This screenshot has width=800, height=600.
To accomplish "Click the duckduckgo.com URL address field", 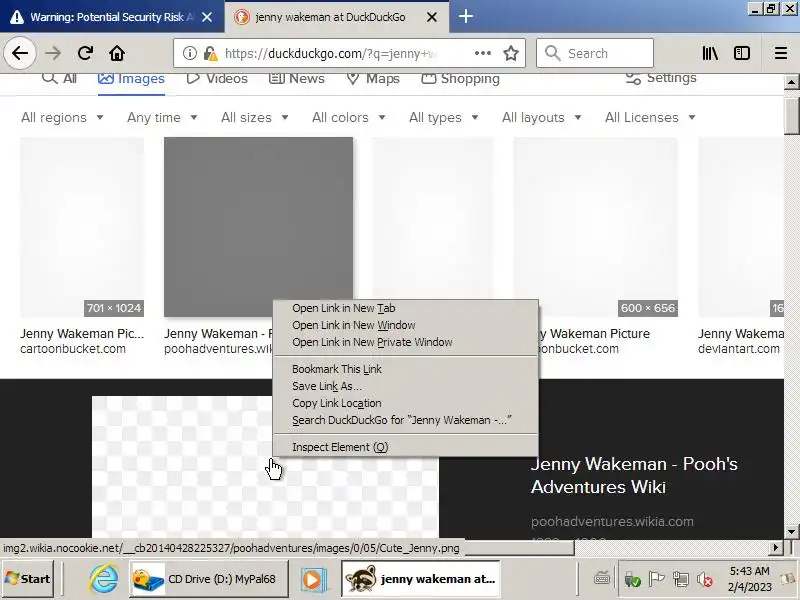I will (x=331, y=53).
